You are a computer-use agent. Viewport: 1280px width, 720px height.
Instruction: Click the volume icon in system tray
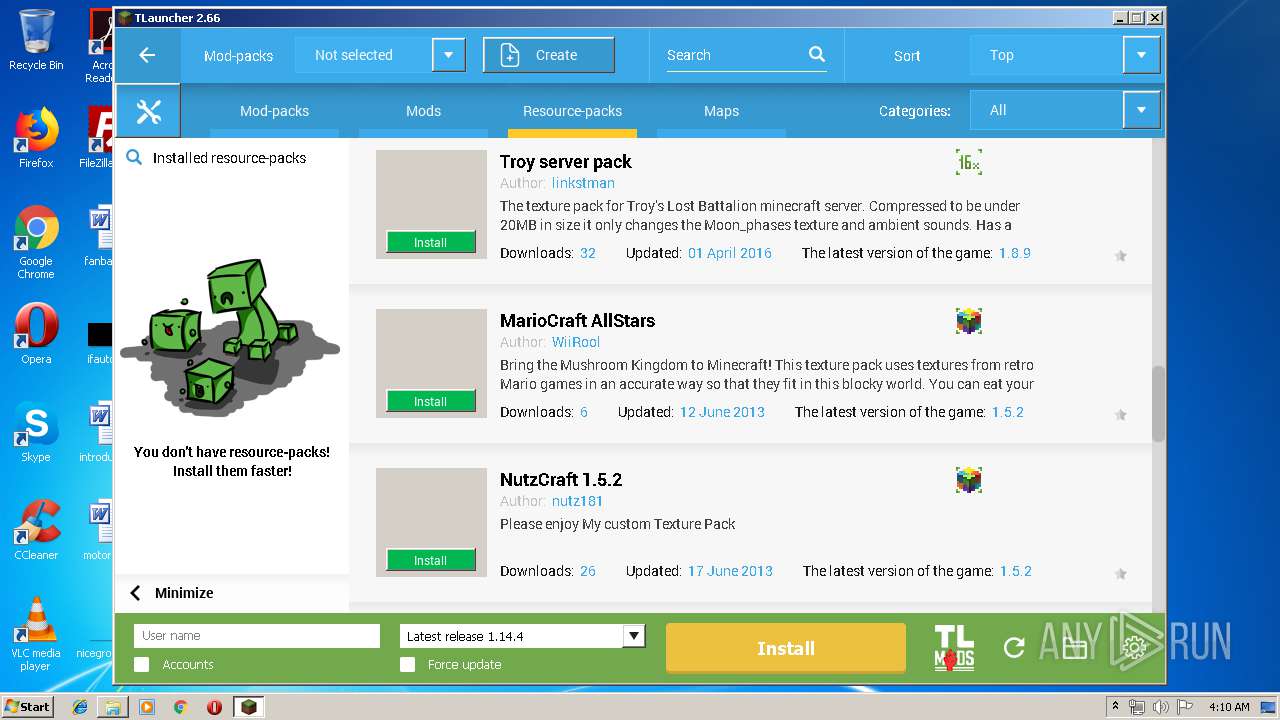coord(1160,707)
